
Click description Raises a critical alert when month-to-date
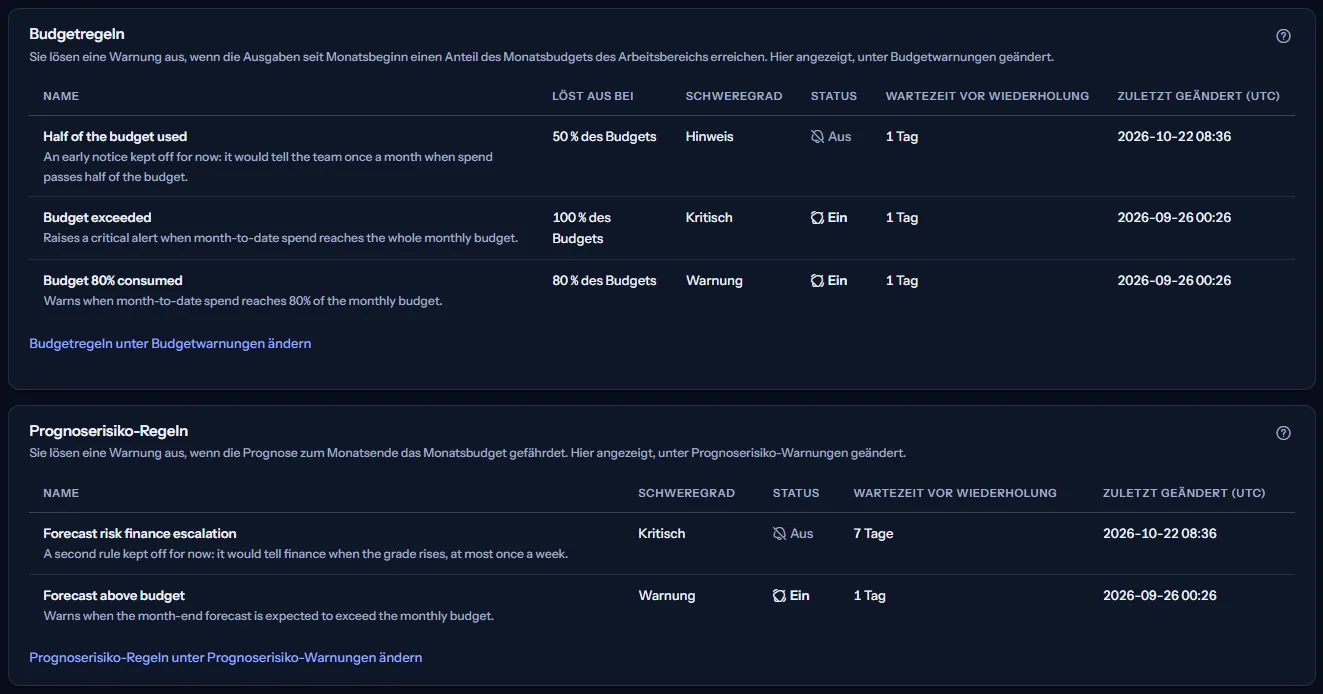(x=280, y=238)
